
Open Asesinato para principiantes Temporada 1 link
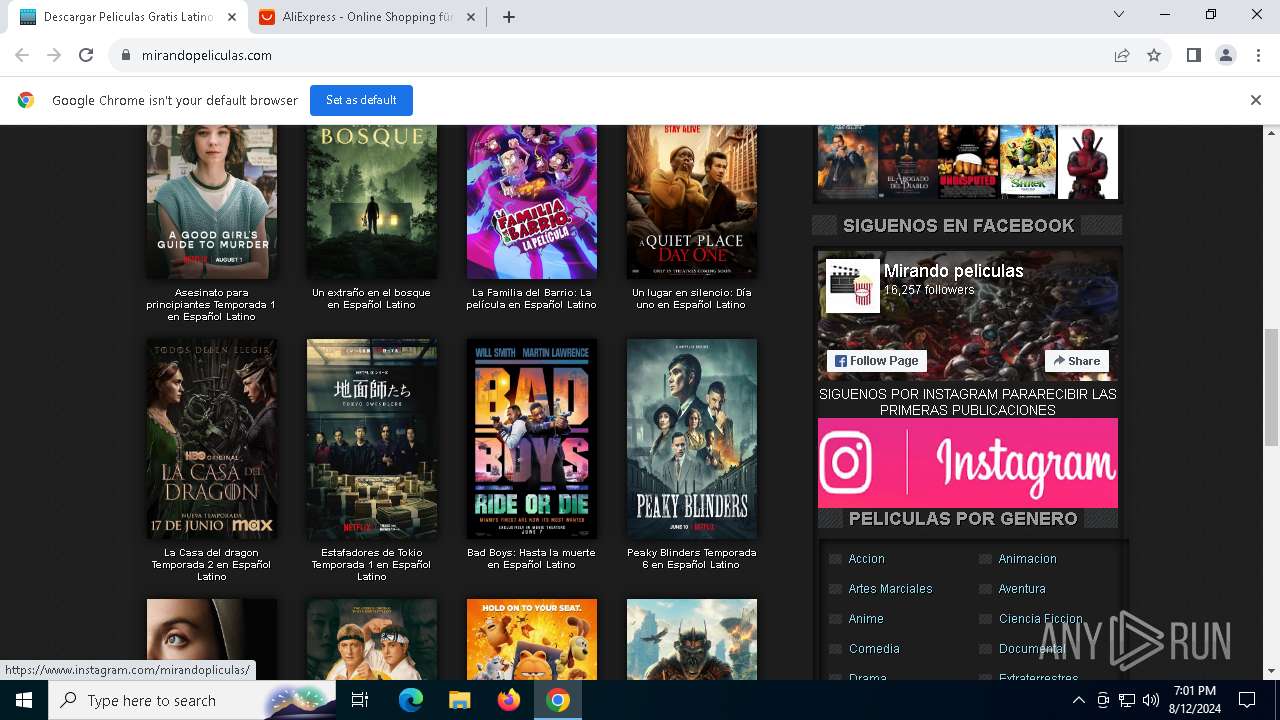[211, 305]
